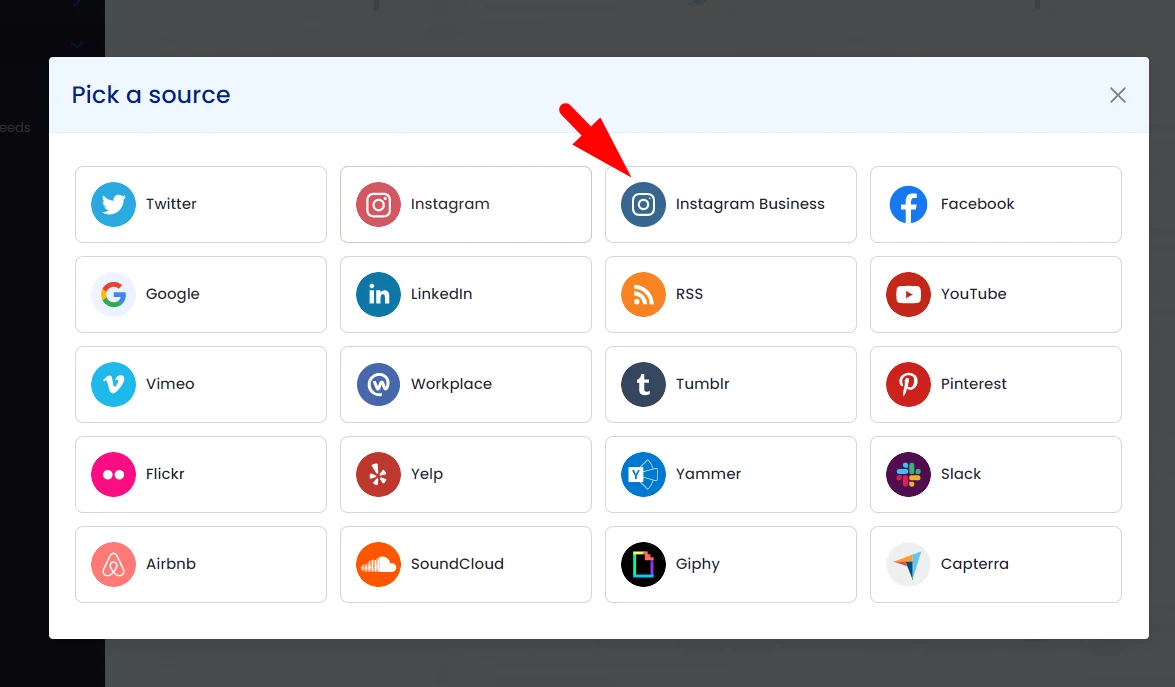Choose the Tumblr t icon source

point(643,384)
